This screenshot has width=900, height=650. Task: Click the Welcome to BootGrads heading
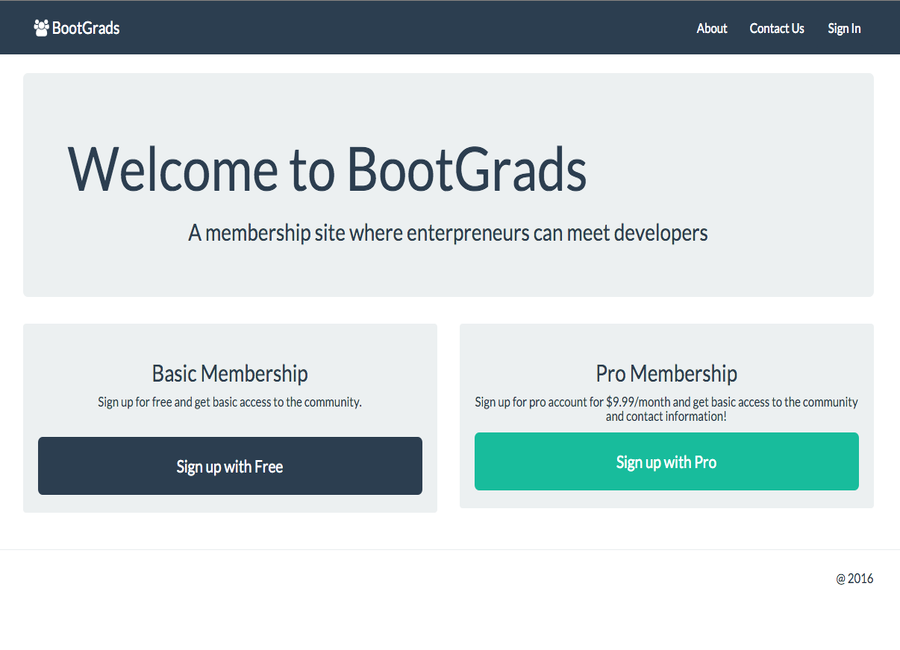tap(327, 168)
